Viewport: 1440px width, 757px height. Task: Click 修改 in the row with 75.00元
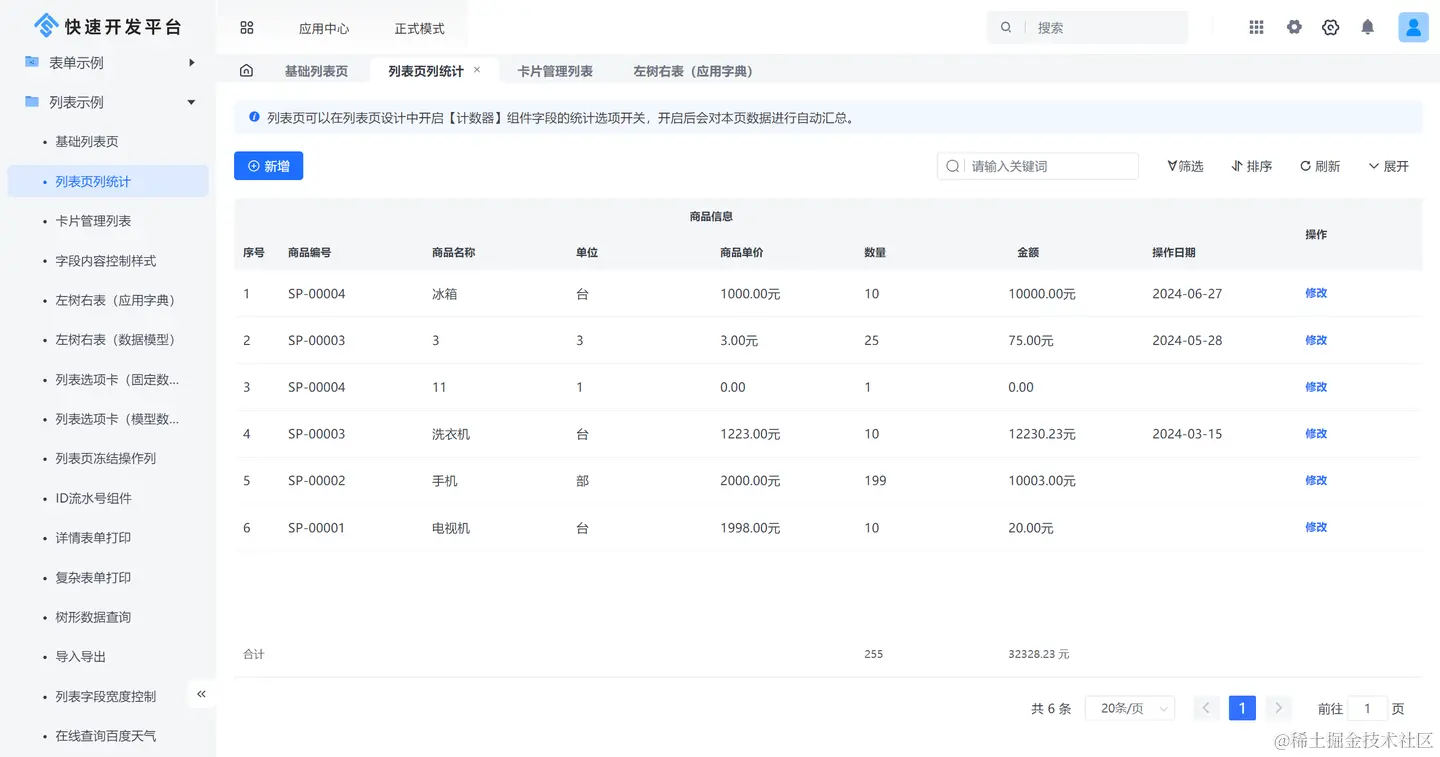tap(1316, 340)
